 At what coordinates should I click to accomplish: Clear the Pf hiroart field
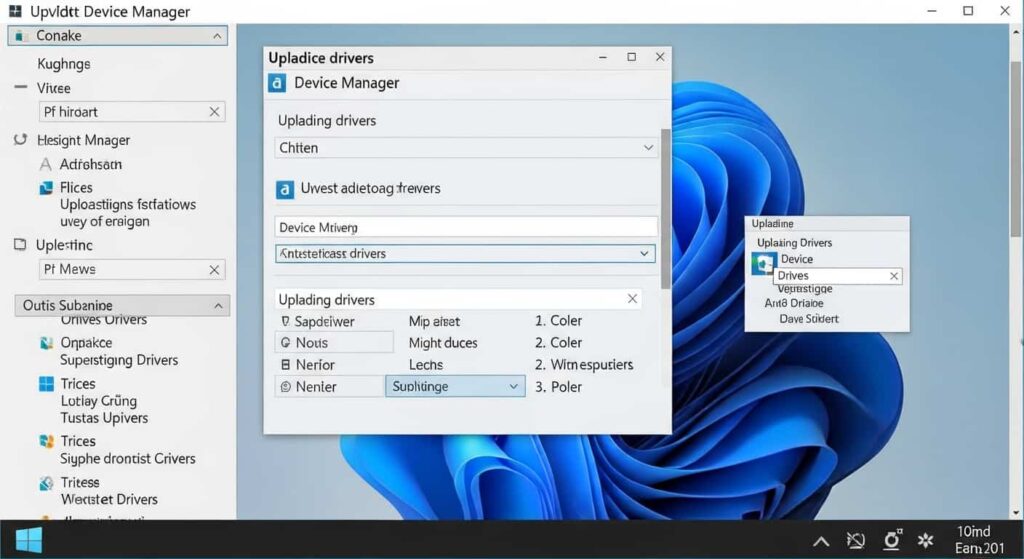pyautogui.click(x=214, y=112)
